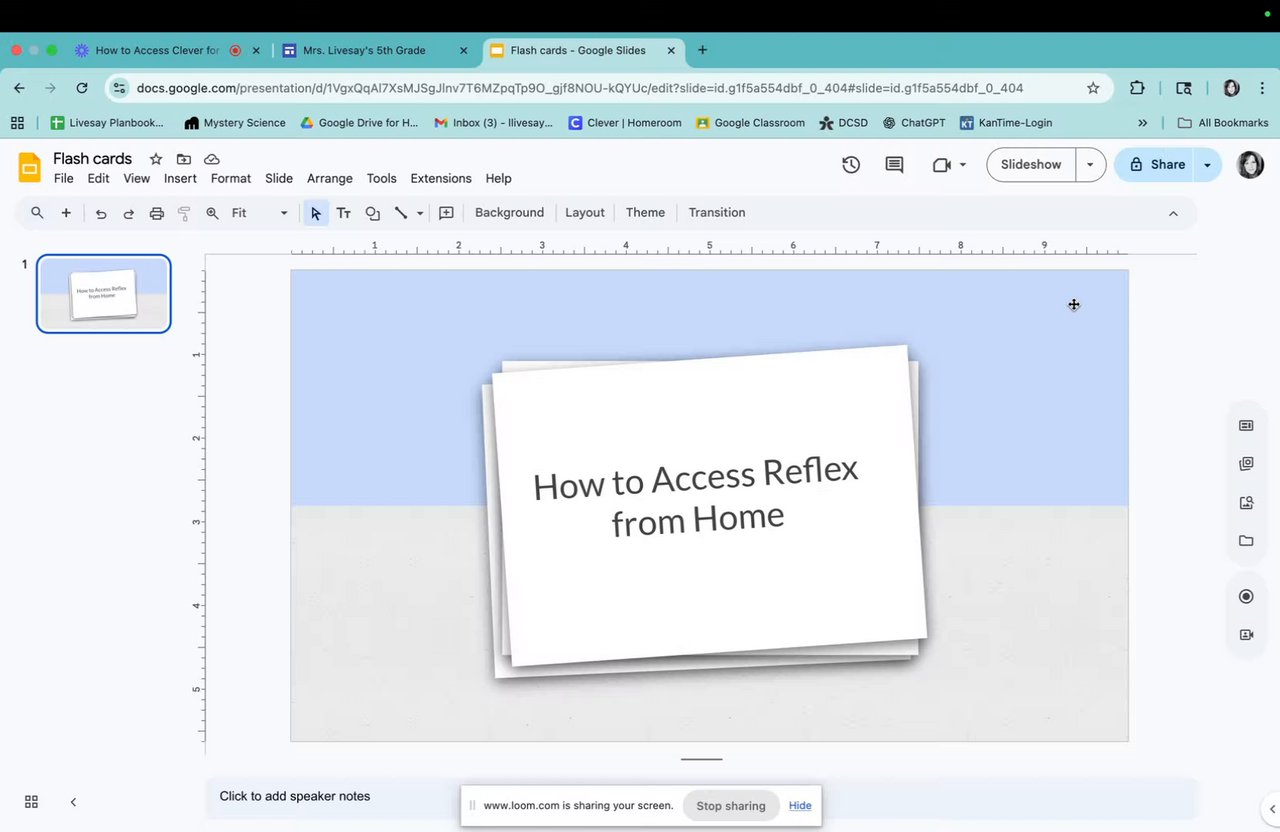Open the Help menu
1280x832 pixels.
pos(498,179)
